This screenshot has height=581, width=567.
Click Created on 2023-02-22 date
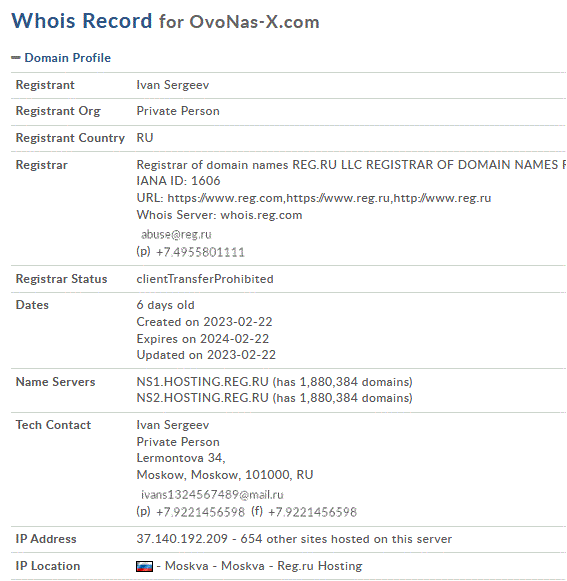point(204,322)
